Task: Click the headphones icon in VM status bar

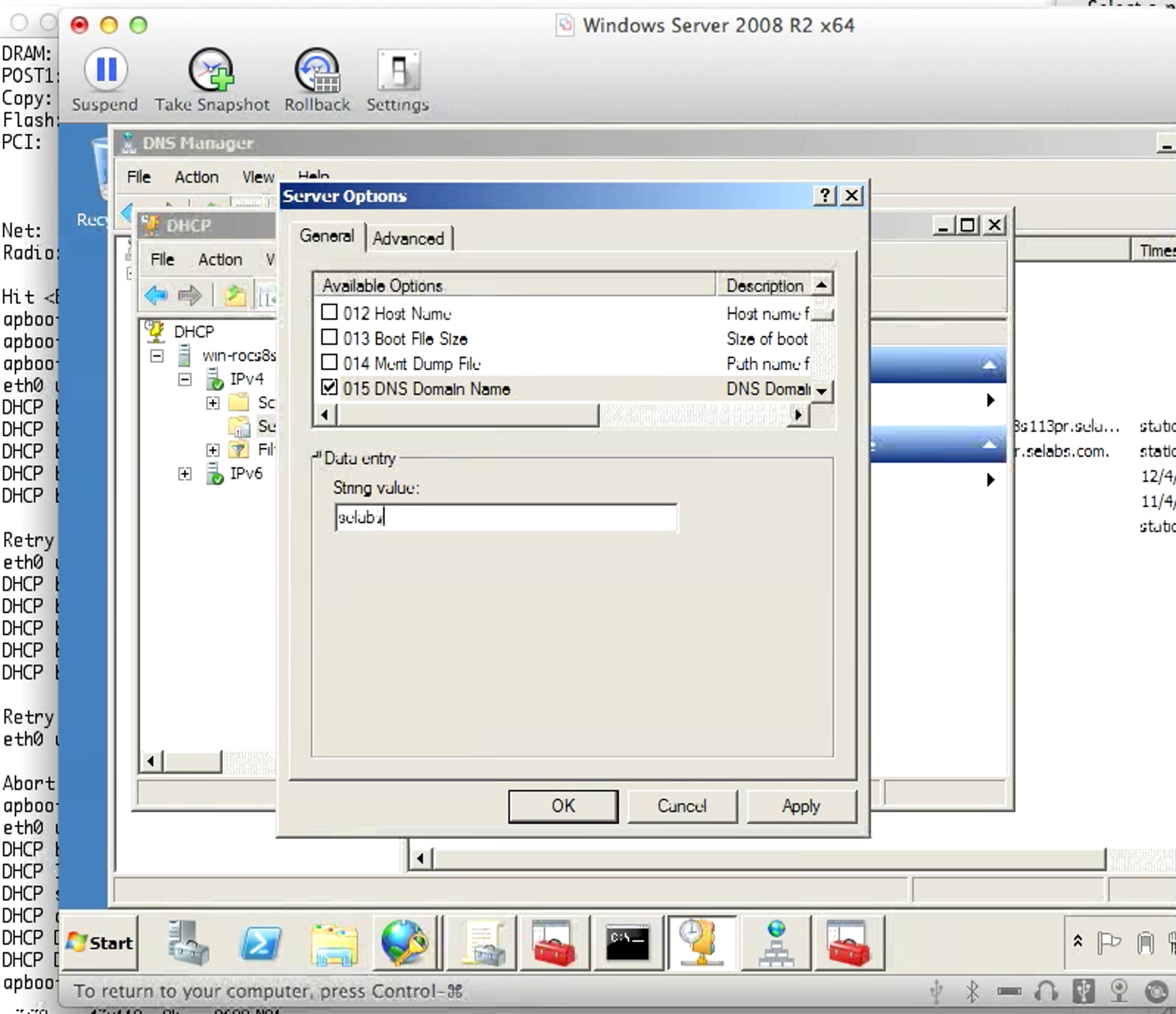Action: tap(1046, 992)
